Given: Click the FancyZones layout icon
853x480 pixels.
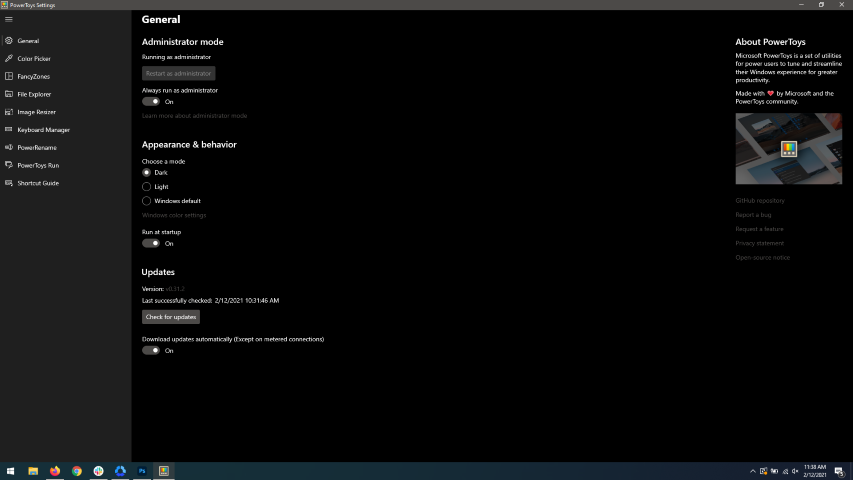Looking at the screenshot, I should pos(9,76).
